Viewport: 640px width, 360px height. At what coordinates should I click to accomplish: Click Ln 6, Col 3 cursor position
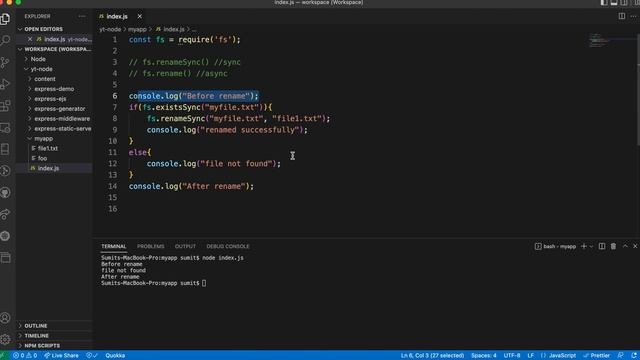click(x=432, y=356)
